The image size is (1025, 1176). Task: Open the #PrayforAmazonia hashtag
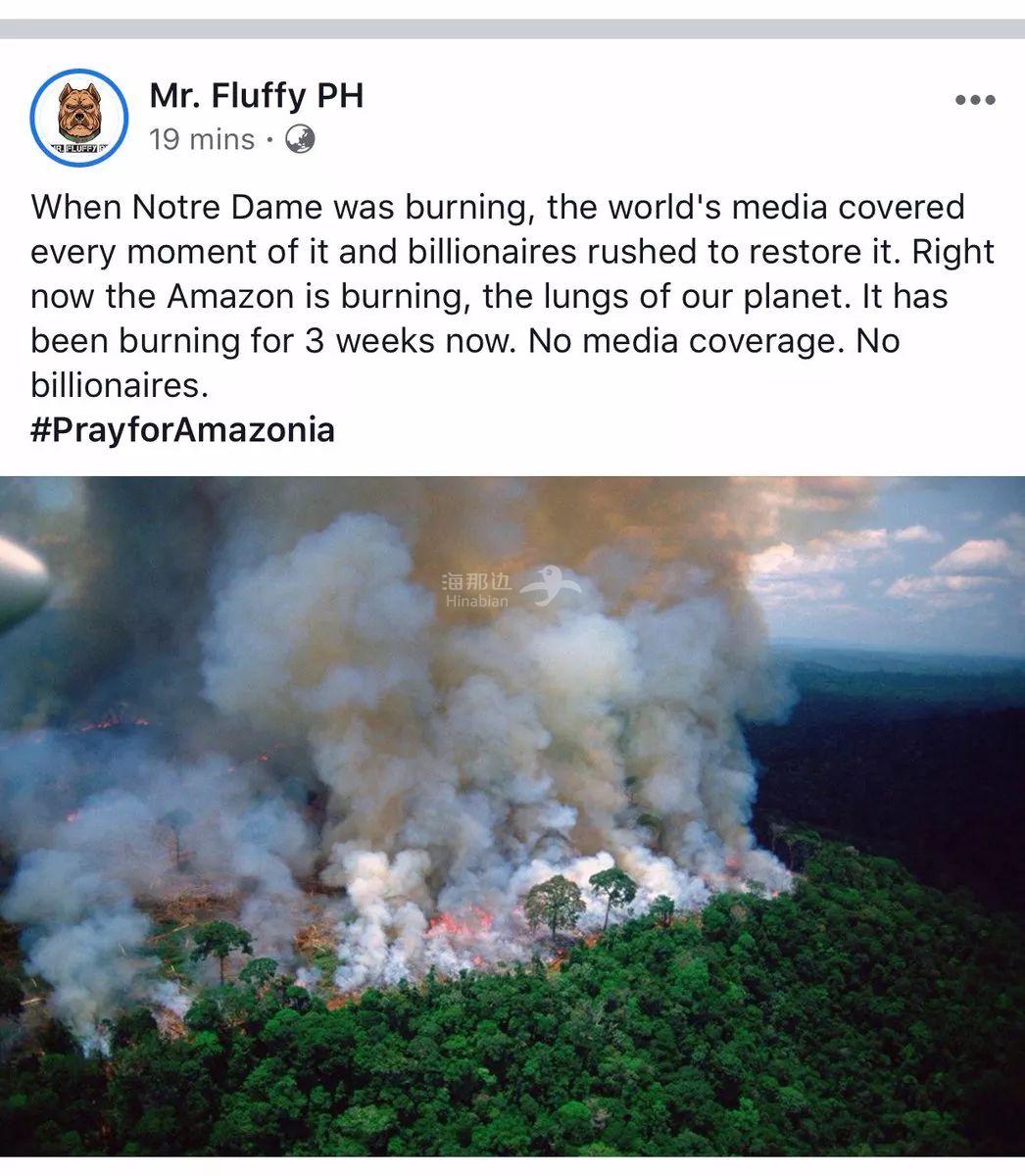pyautogui.click(x=183, y=429)
